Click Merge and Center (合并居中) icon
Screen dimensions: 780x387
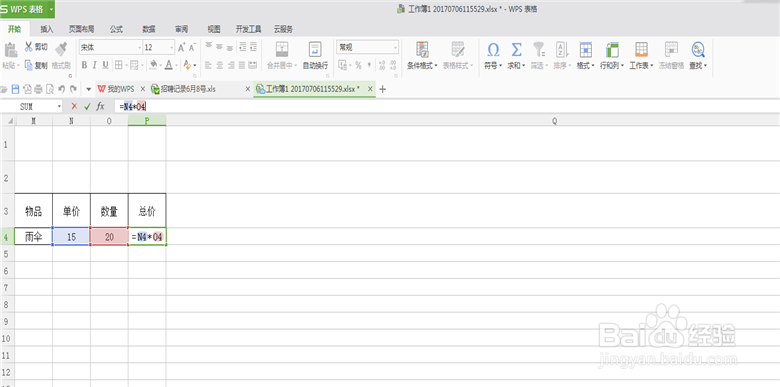point(282,49)
